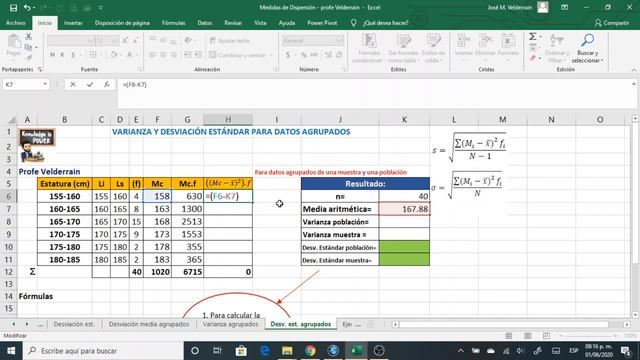
Task: Click column K header
Action: pos(404,120)
